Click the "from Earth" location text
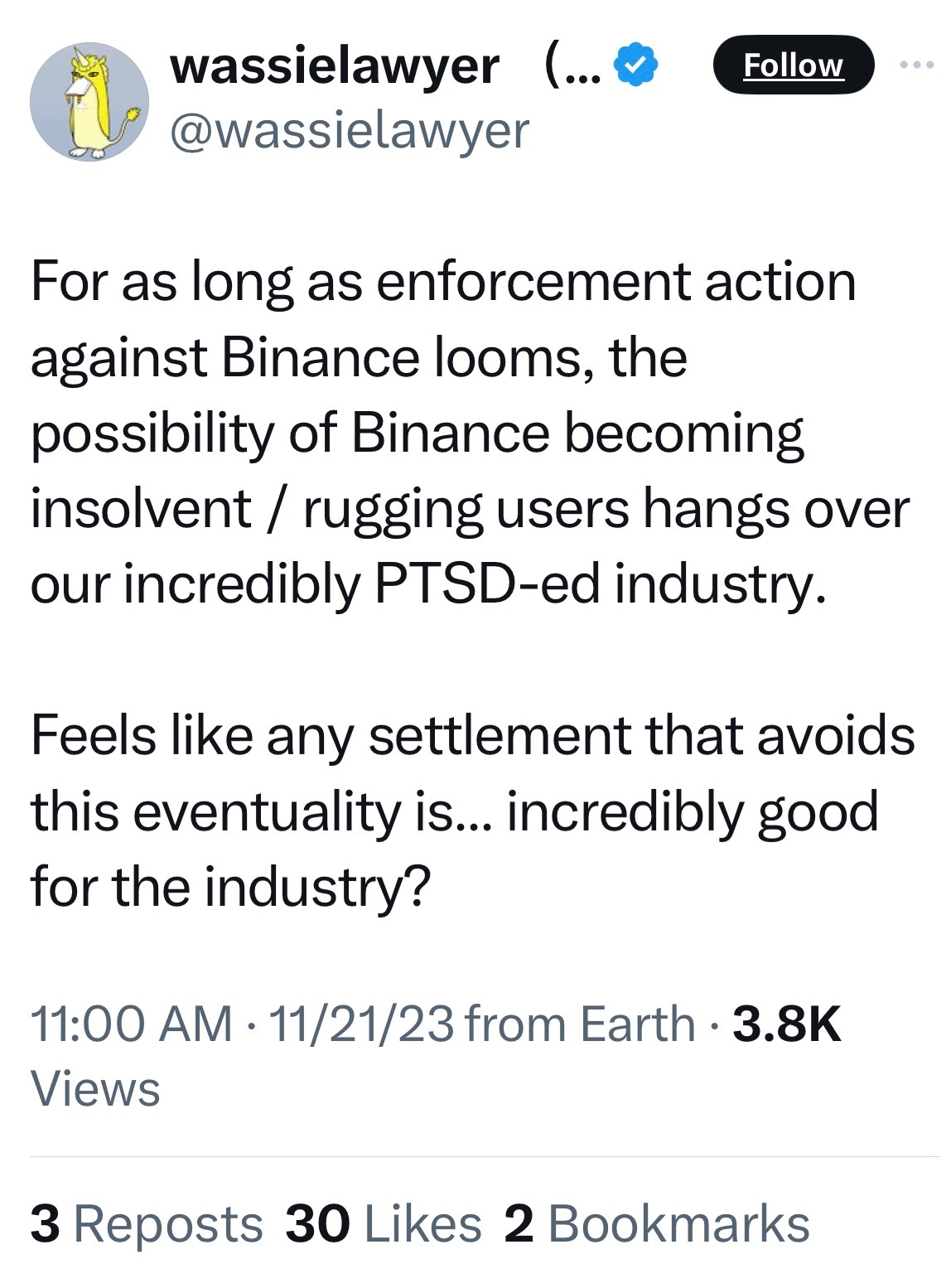This screenshot has height=1288, width=951. click(x=580, y=1024)
